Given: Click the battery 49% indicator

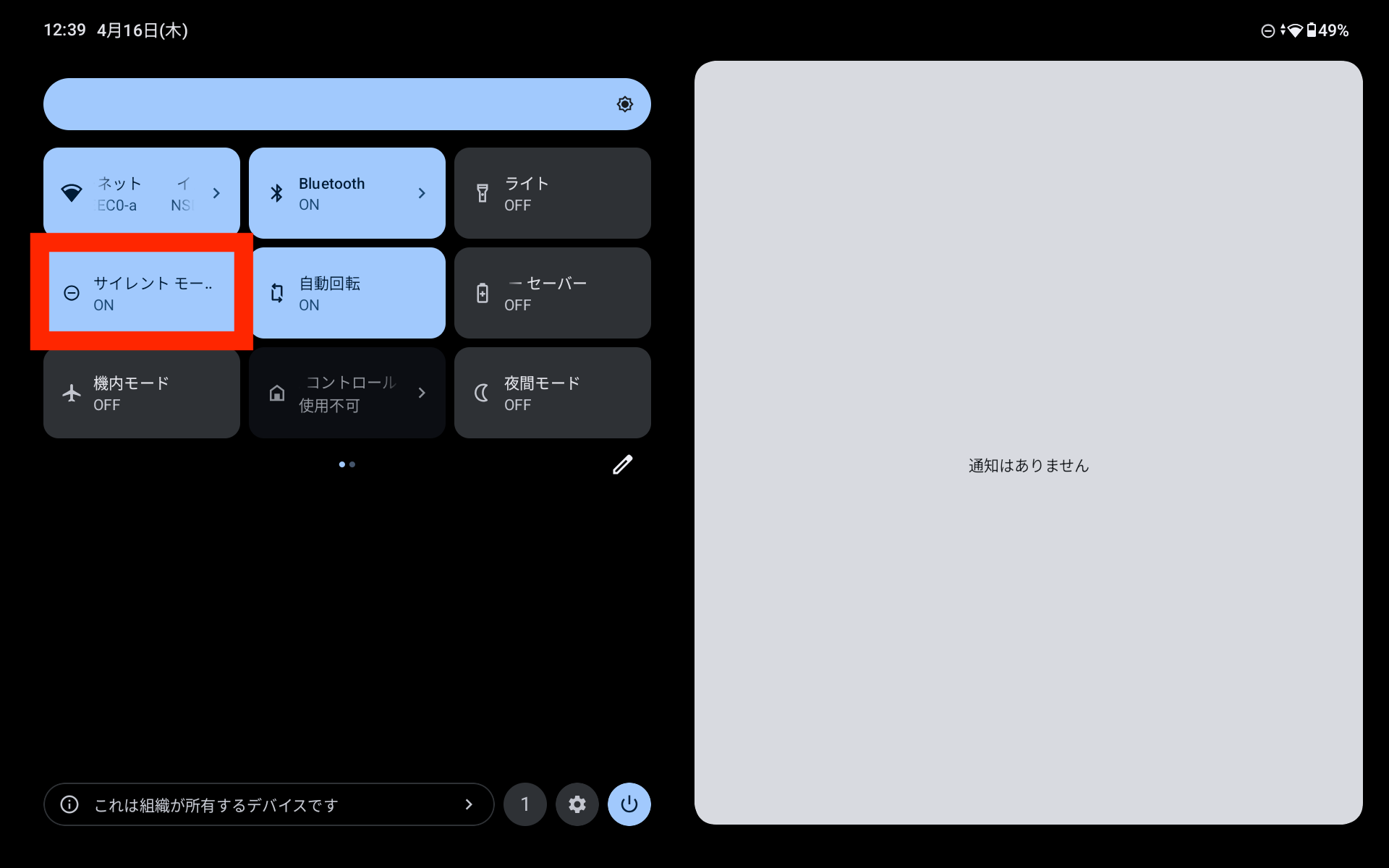Looking at the screenshot, I should 1328,30.
